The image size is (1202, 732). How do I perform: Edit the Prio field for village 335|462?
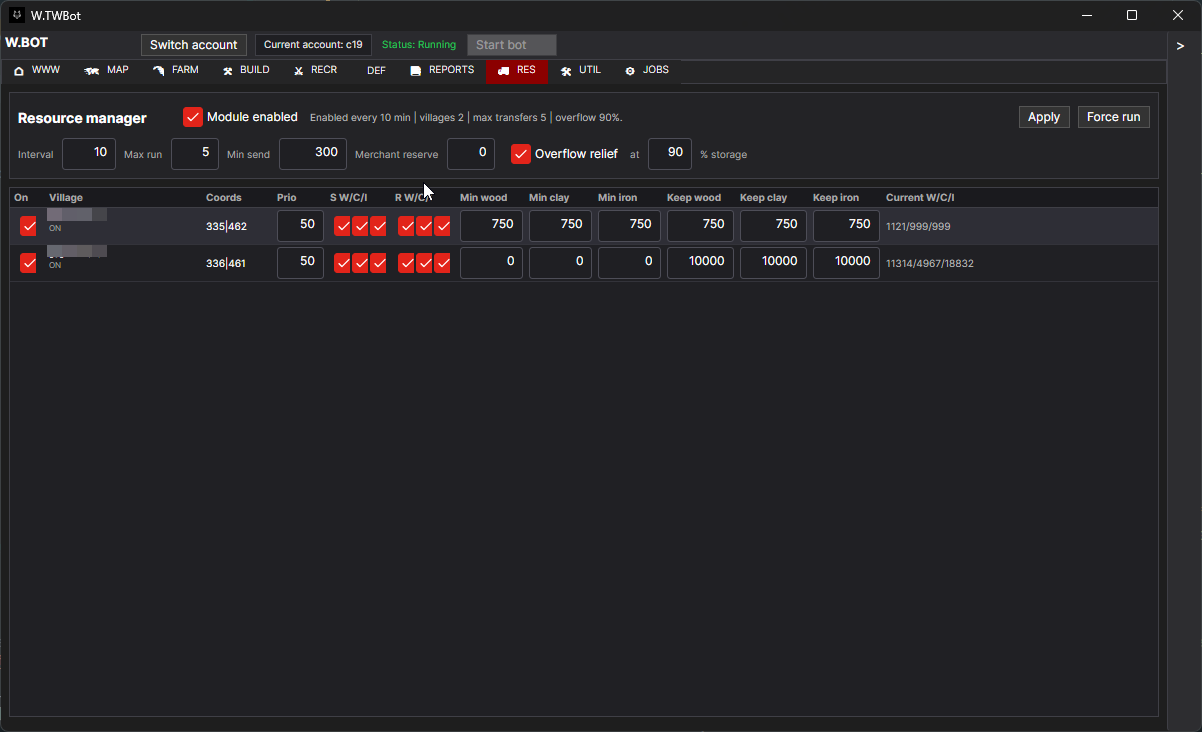click(x=300, y=226)
